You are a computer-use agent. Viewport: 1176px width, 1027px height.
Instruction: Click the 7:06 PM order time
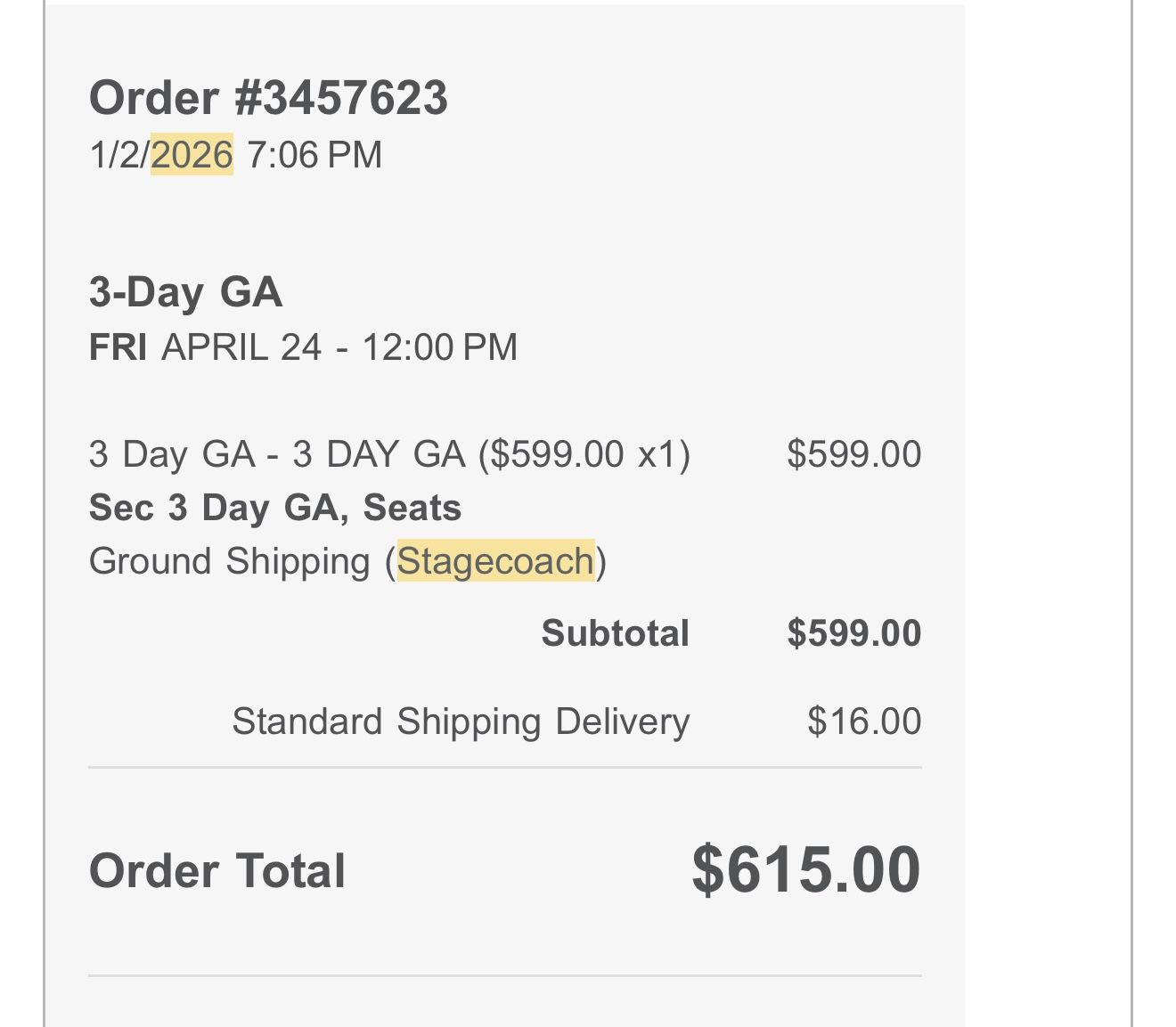(x=314, y=154)
